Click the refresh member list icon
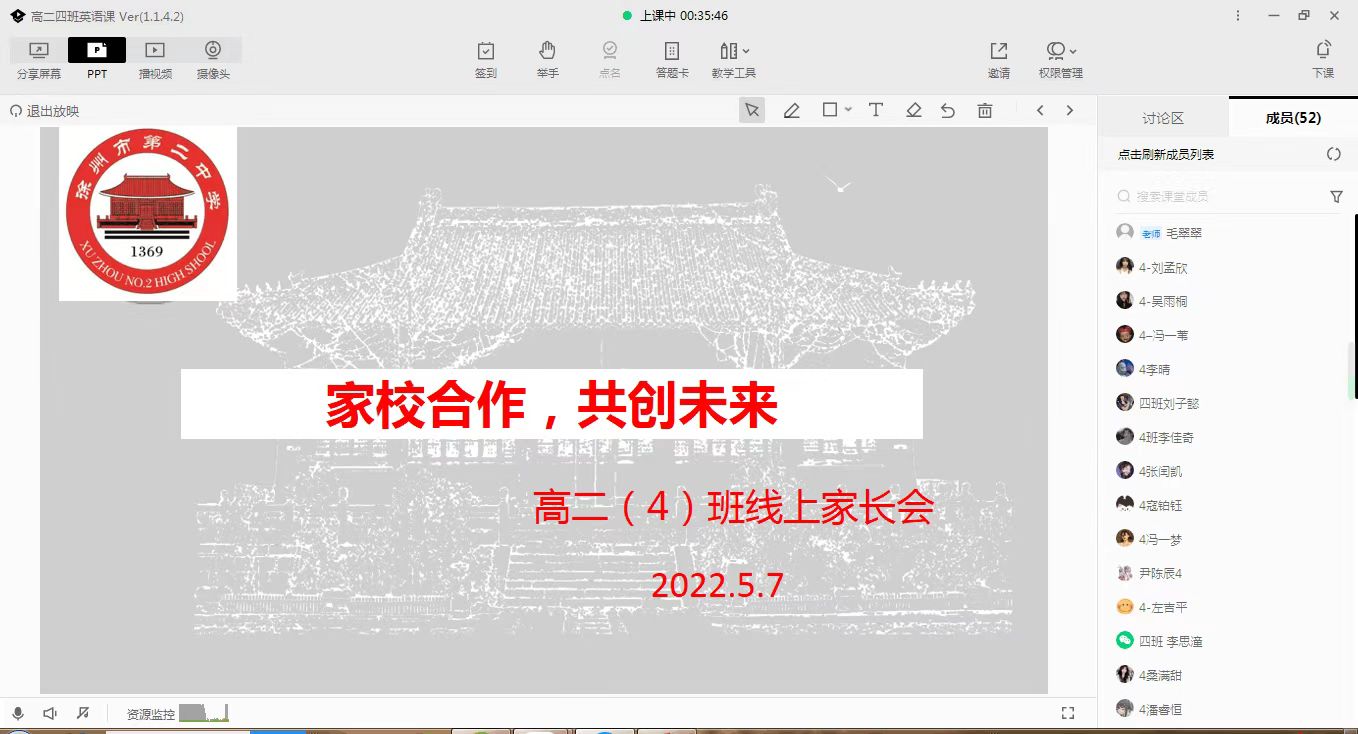The height and width of the screenshot is (734, 1358). pos(1333,154)
